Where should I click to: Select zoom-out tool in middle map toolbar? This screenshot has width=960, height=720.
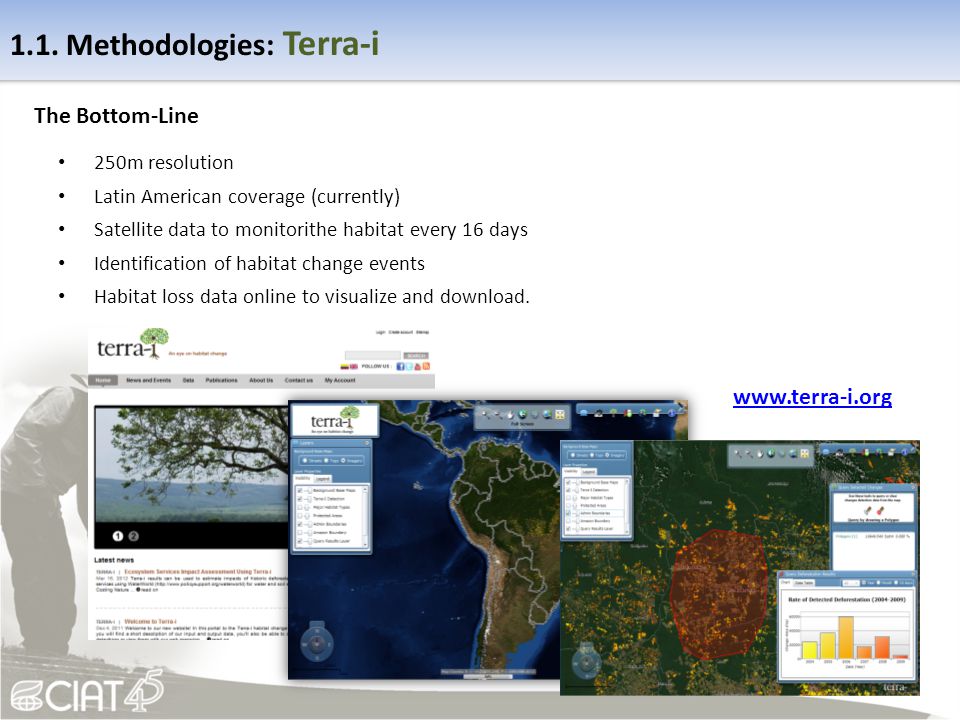click(497, 414)
